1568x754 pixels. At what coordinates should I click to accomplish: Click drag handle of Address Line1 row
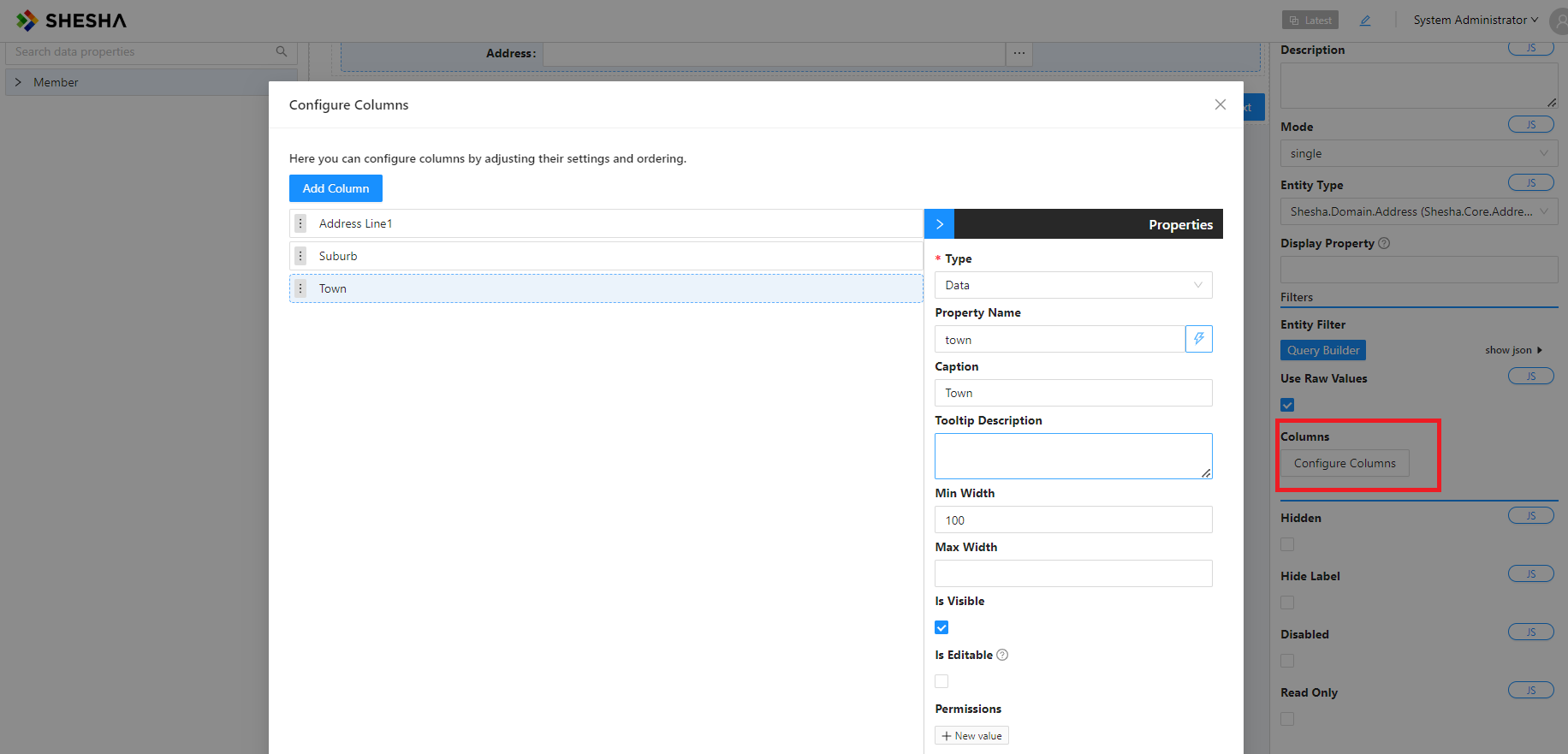click(x=300, y=223)
